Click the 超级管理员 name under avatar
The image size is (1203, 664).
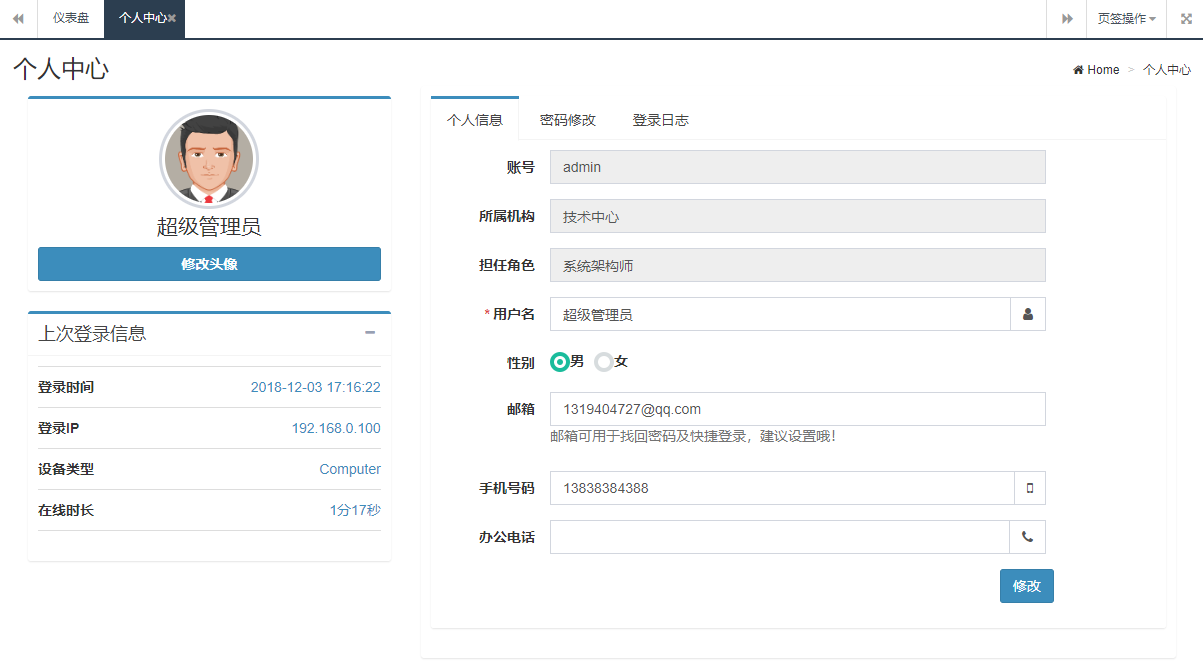point(209,227)
